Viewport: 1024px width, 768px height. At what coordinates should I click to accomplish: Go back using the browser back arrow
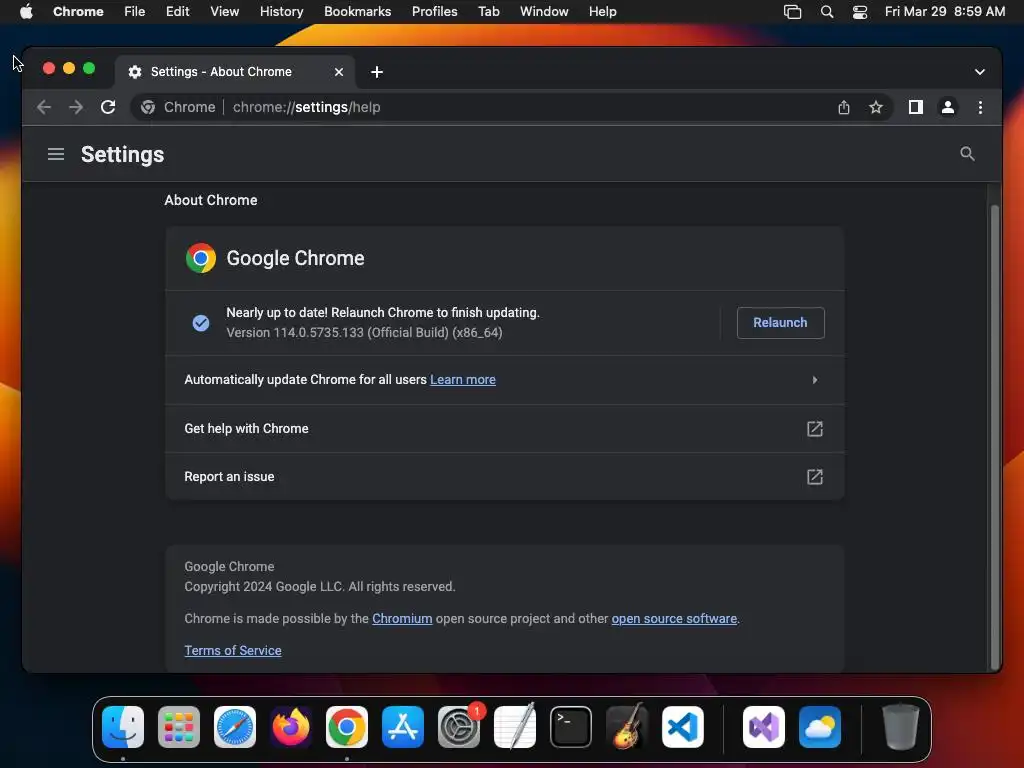(x=44, y=107)
